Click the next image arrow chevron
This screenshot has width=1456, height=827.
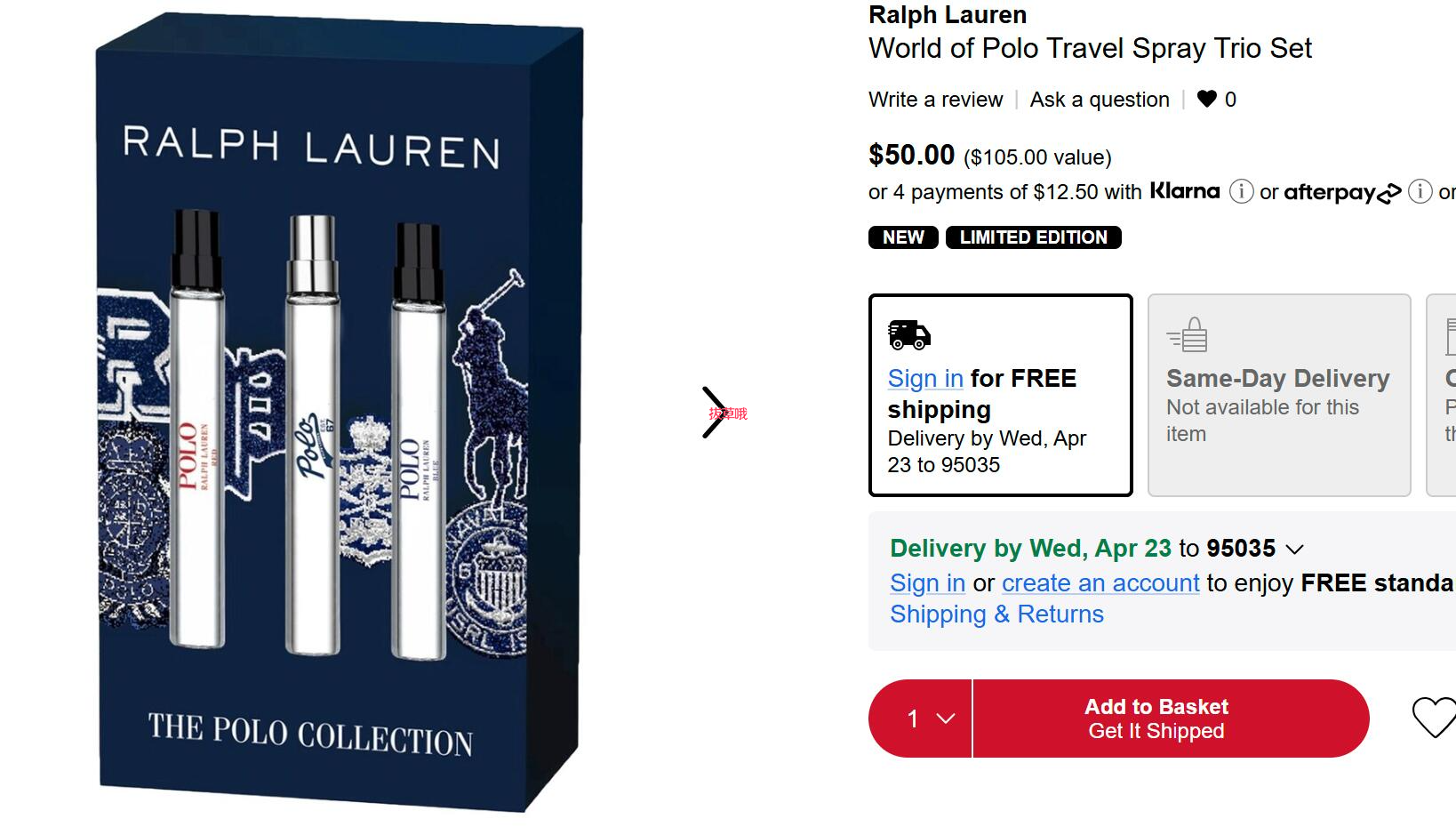[715, 413]
